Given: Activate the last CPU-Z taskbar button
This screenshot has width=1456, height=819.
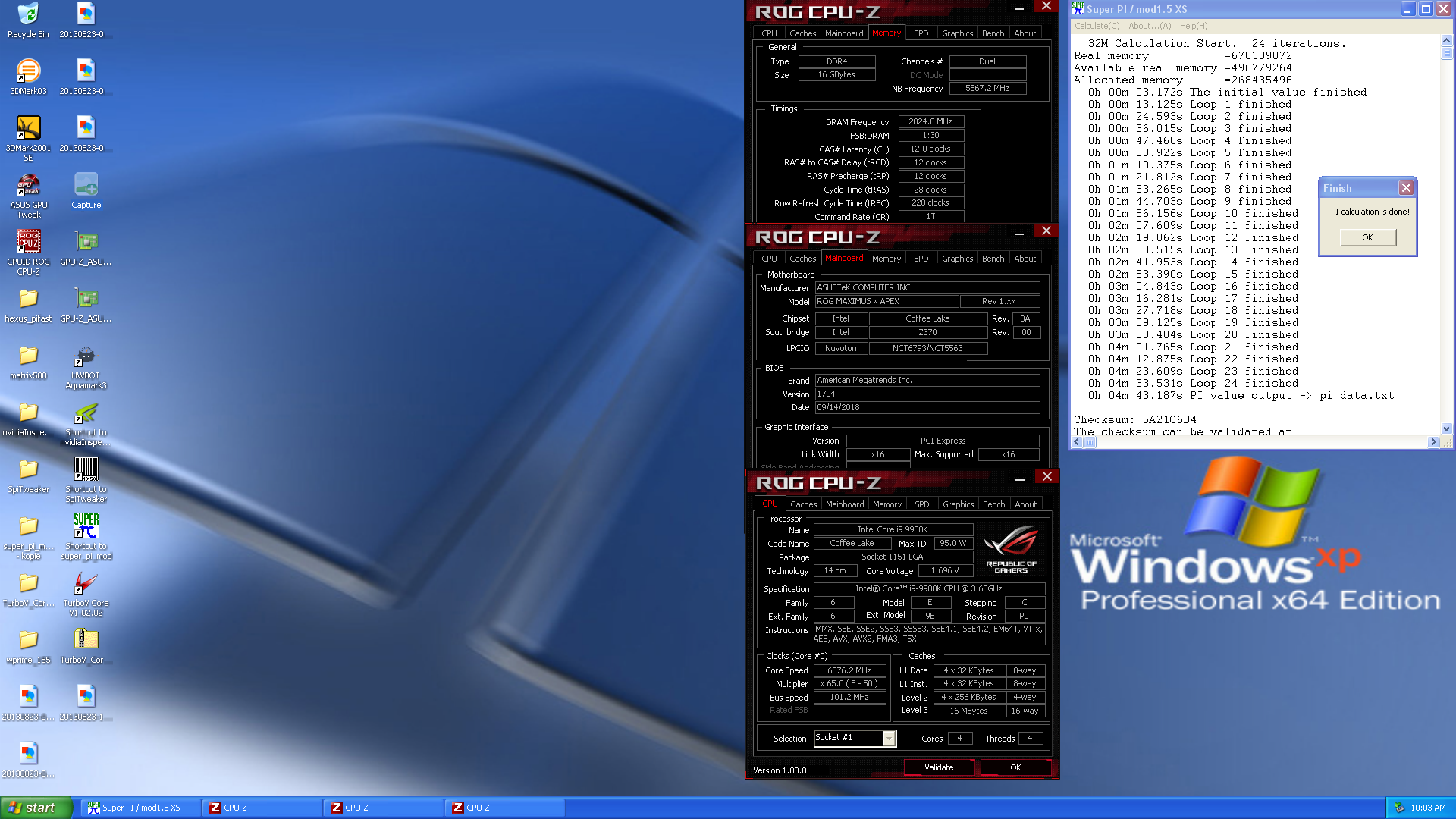Looking at the screenshot, I should click(x=505, y=808).
